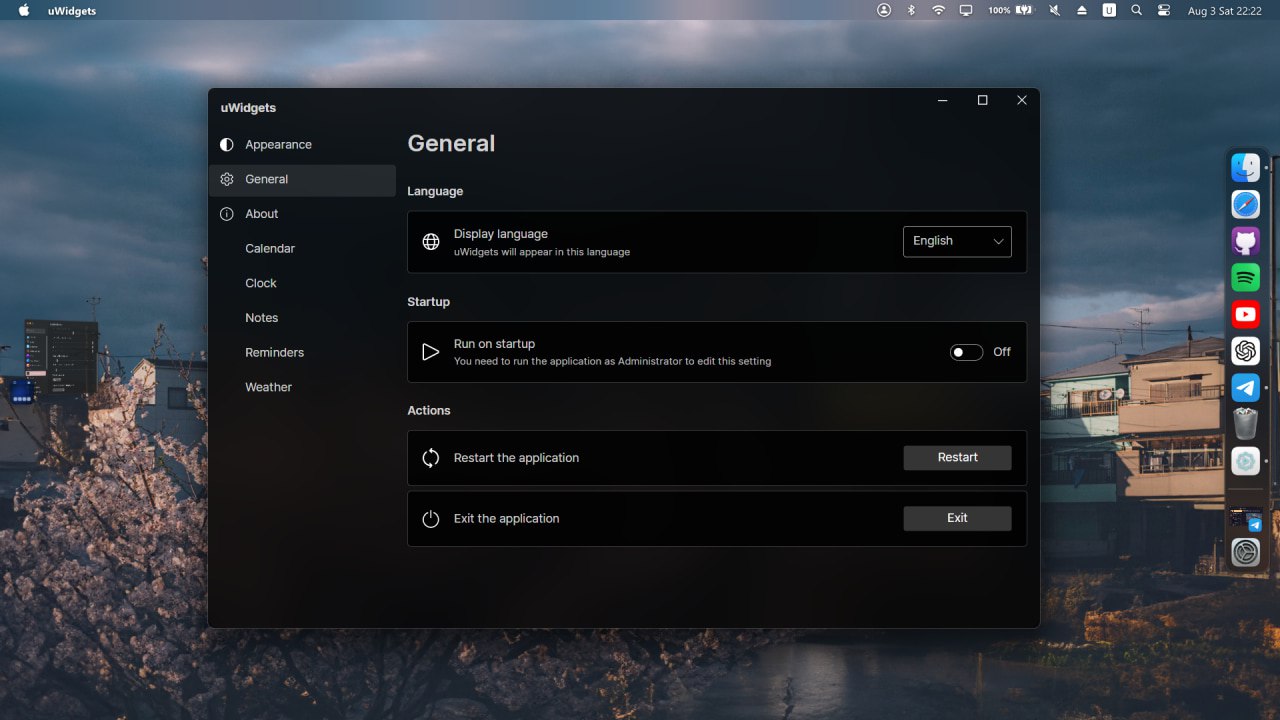Click the muted volume icon in menu bar

1054,10
